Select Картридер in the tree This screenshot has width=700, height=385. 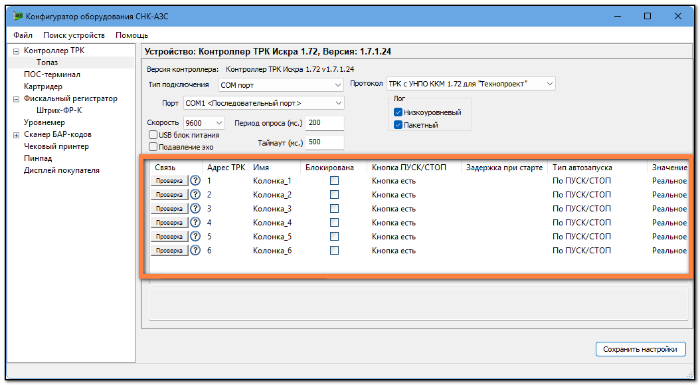coord(43,86)
